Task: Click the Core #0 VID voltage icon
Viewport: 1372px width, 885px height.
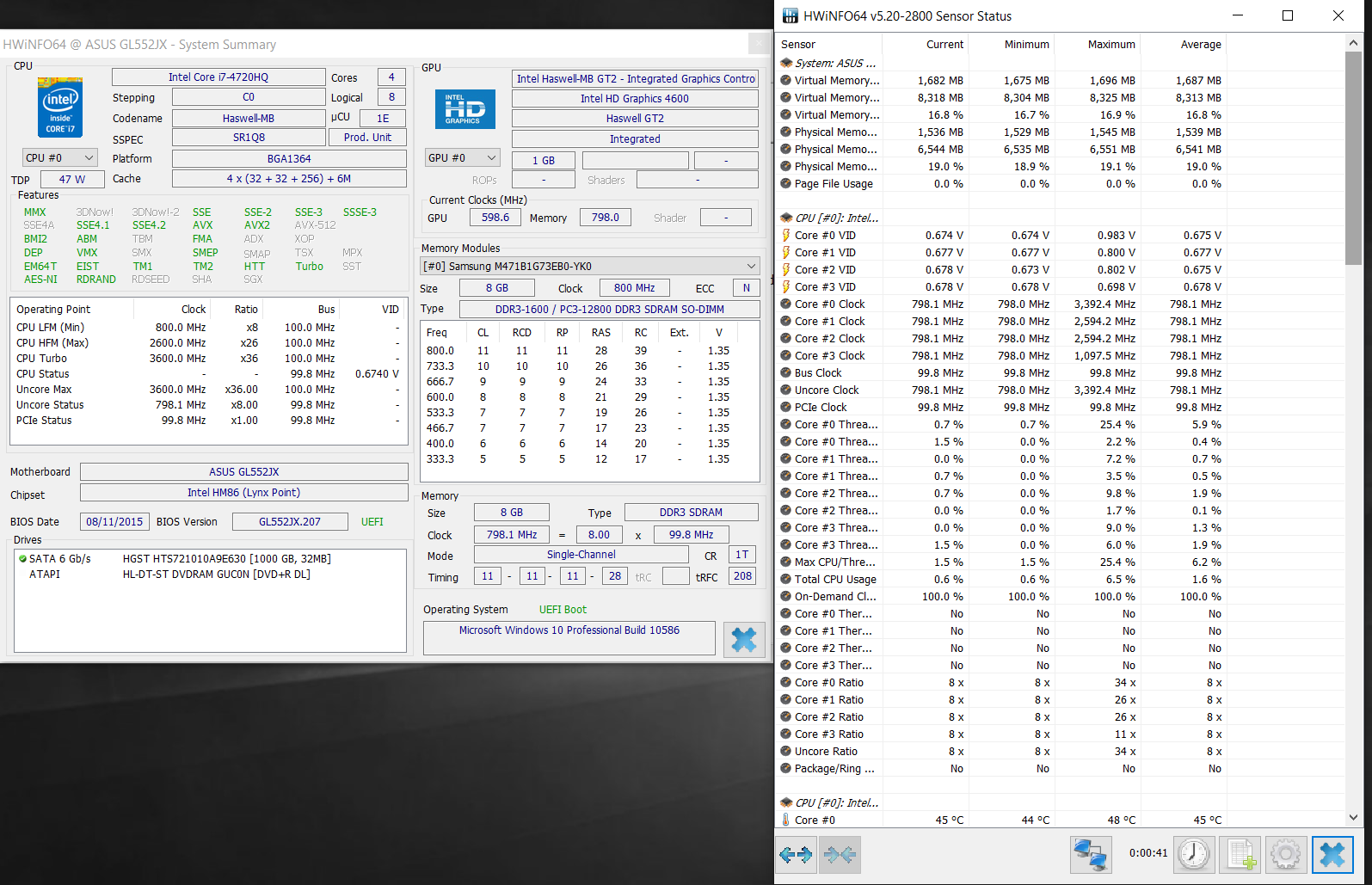Action: click(x=786, y=235)
